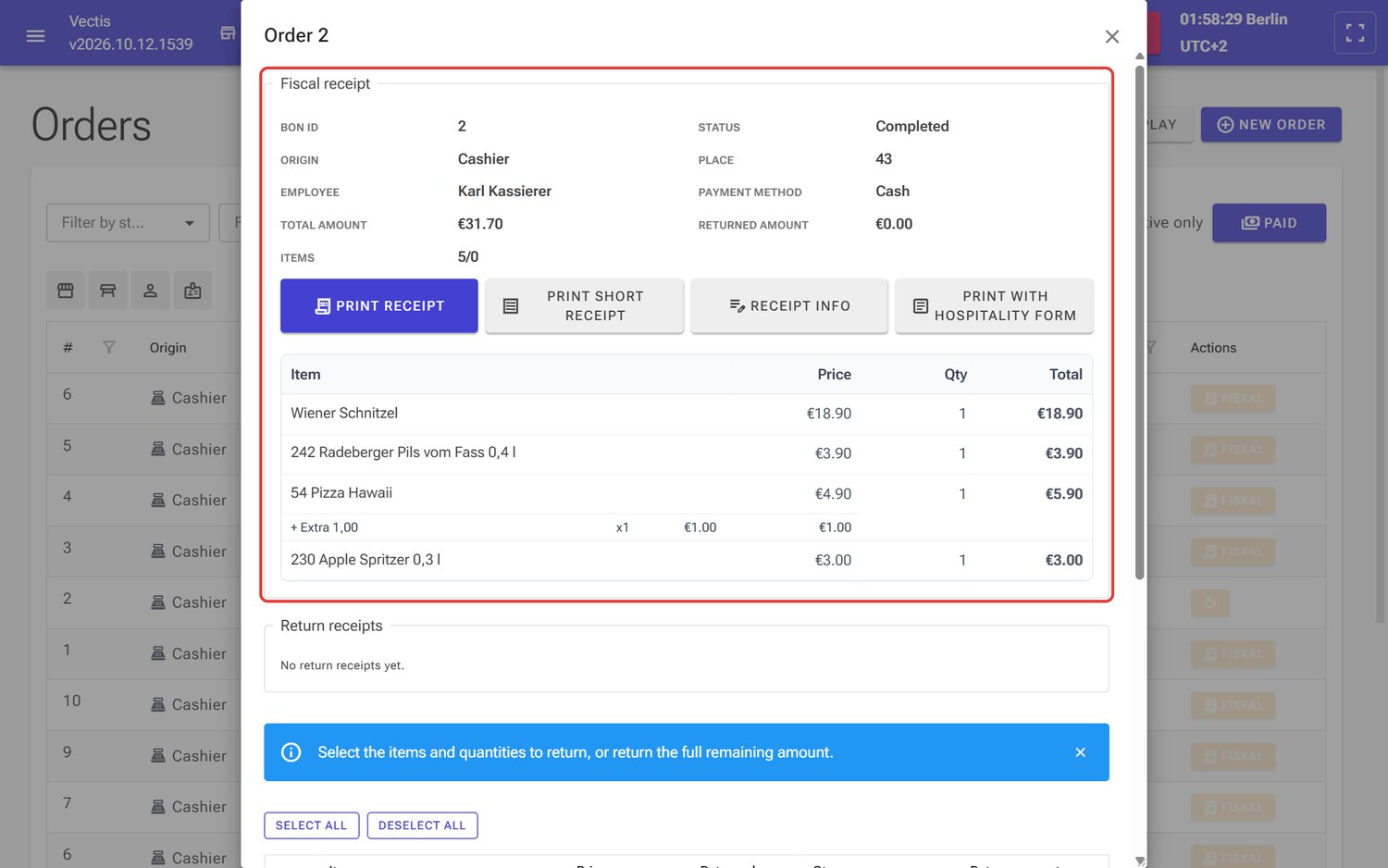Image resolution: width=1388 pixels, height=868 pixels.
Task: Click the person filter icon button
Action: [150, 291]
